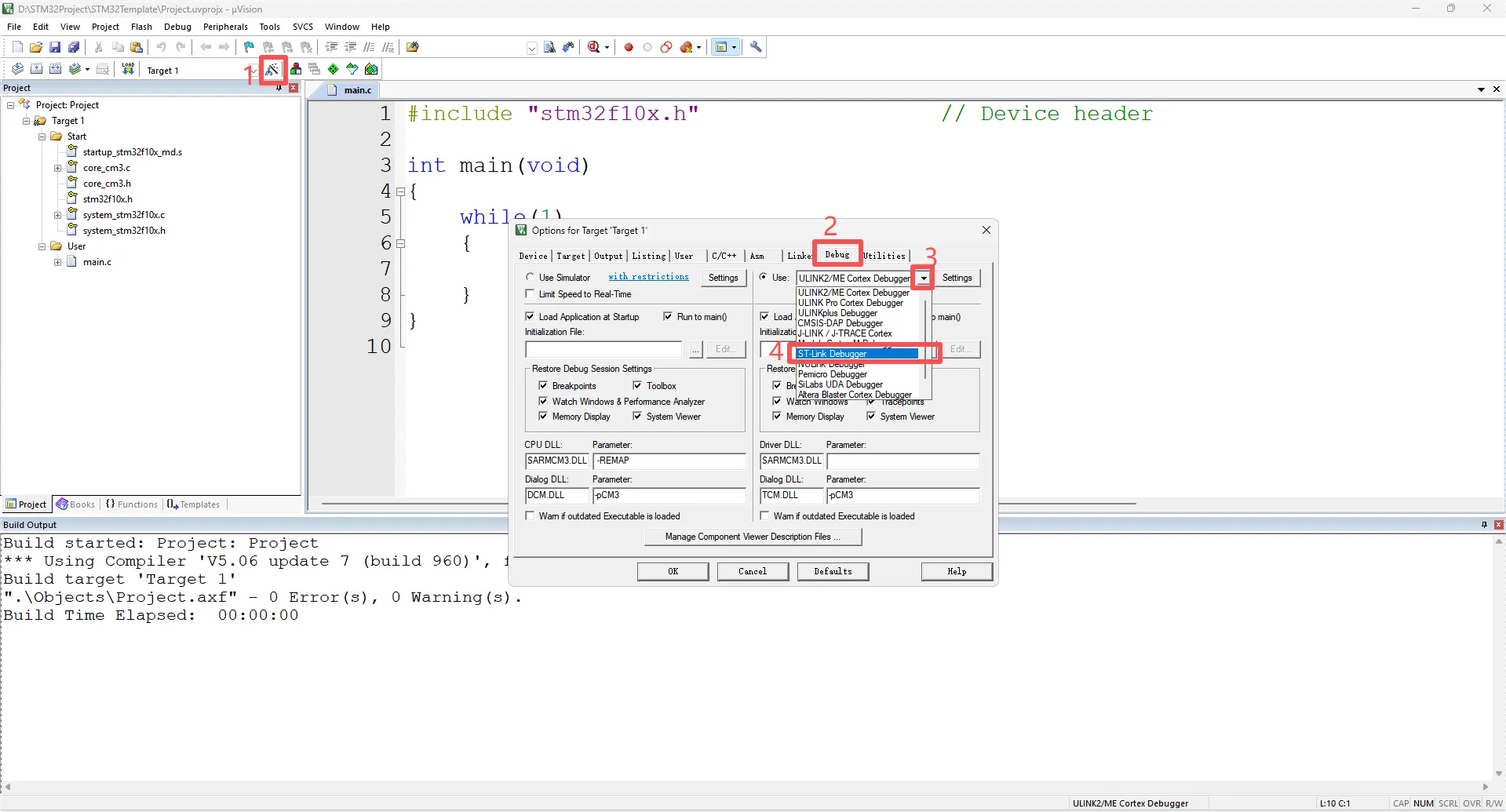Open the Configuration wrench icon
1506x812 pixels.
click(x=756, y=47)
